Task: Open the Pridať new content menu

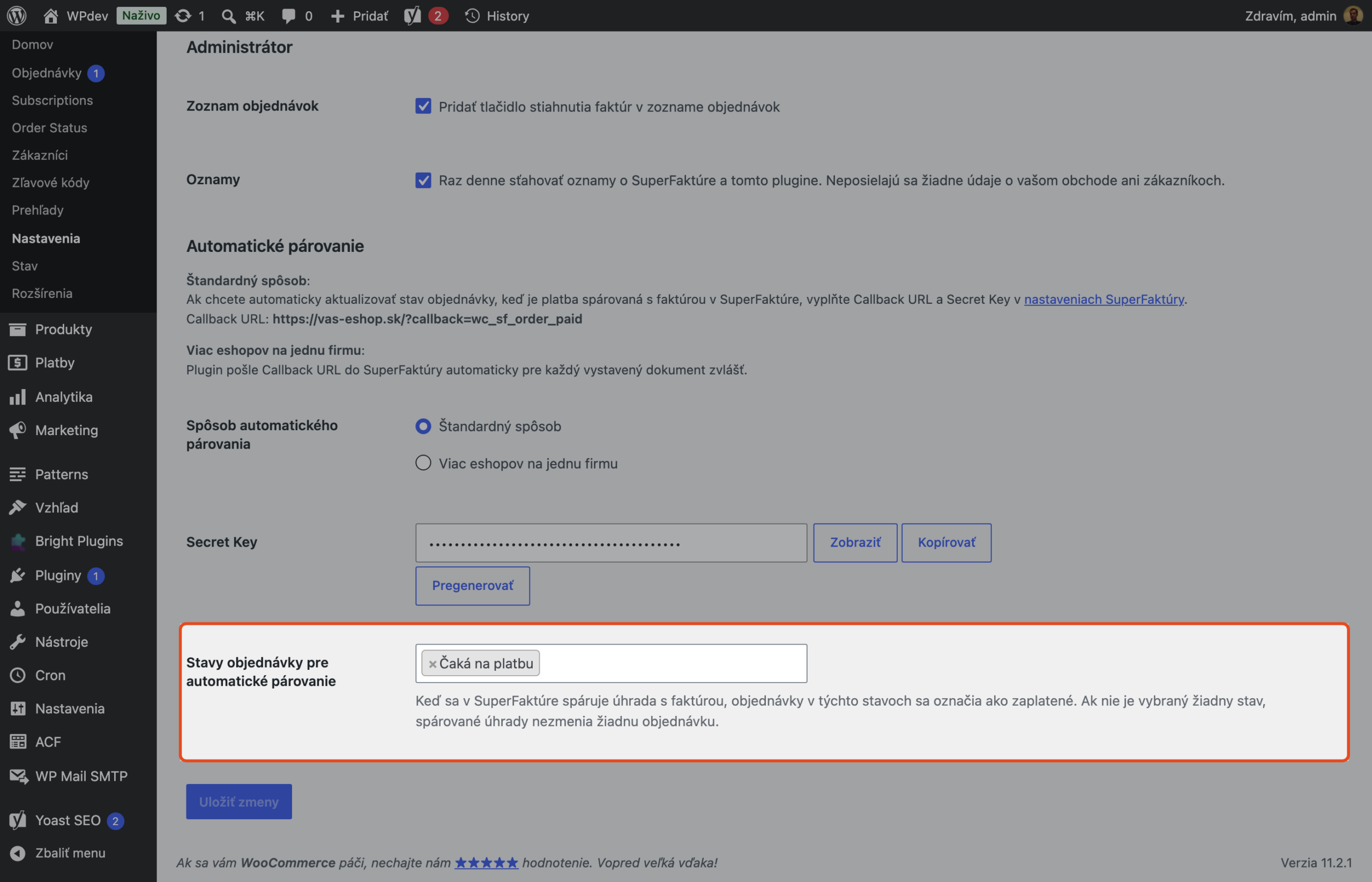Action: (359, 16)
